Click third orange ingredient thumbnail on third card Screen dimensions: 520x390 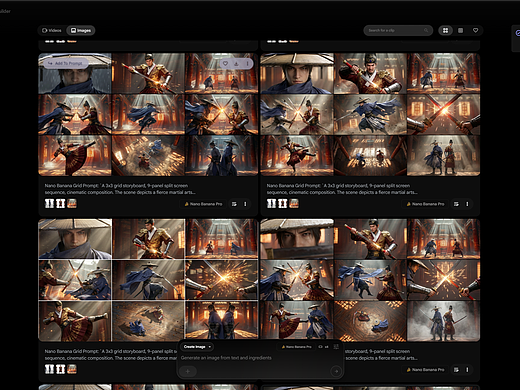(x=72, y=369)
